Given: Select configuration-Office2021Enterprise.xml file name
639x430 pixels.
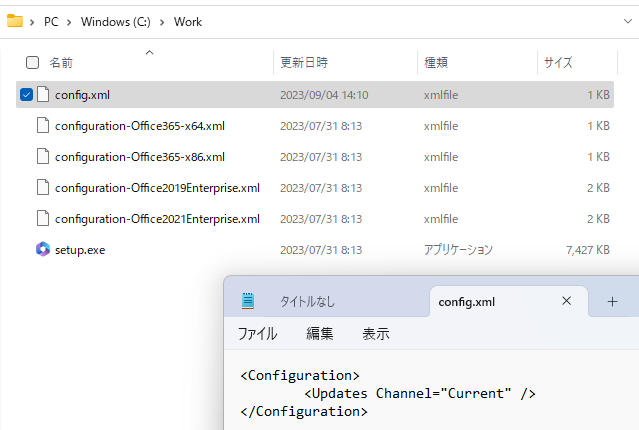Looking at the screenshot, I should [x=157, y=219].
